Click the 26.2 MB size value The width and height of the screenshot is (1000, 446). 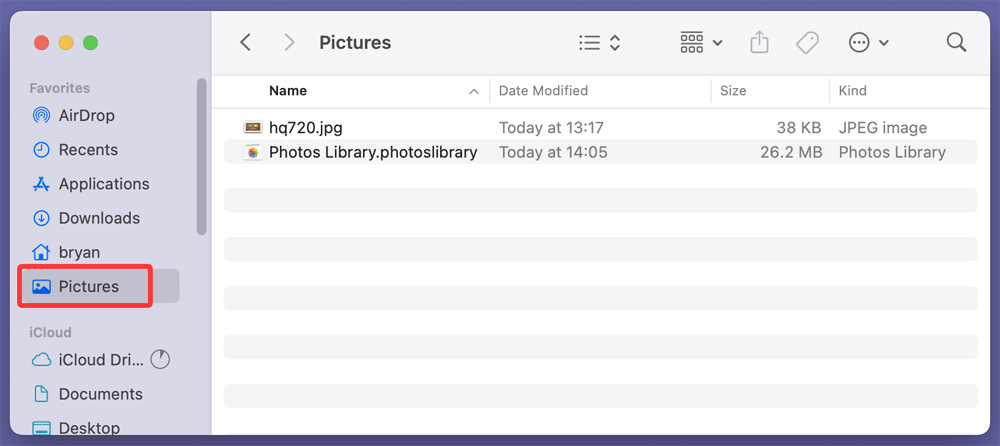pos(790,152)
